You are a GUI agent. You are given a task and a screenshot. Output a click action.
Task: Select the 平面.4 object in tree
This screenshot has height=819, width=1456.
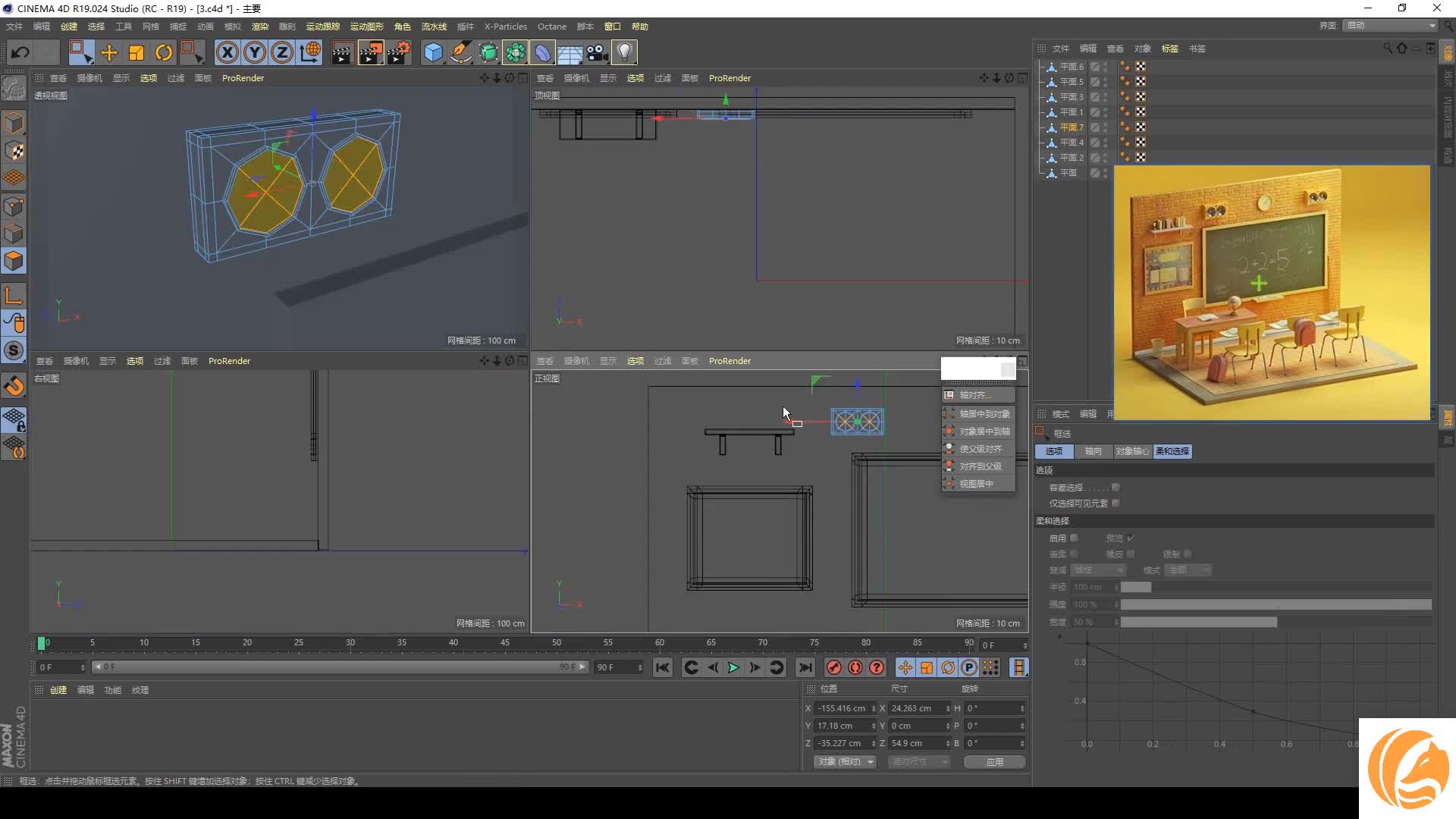click(1071, 143)
